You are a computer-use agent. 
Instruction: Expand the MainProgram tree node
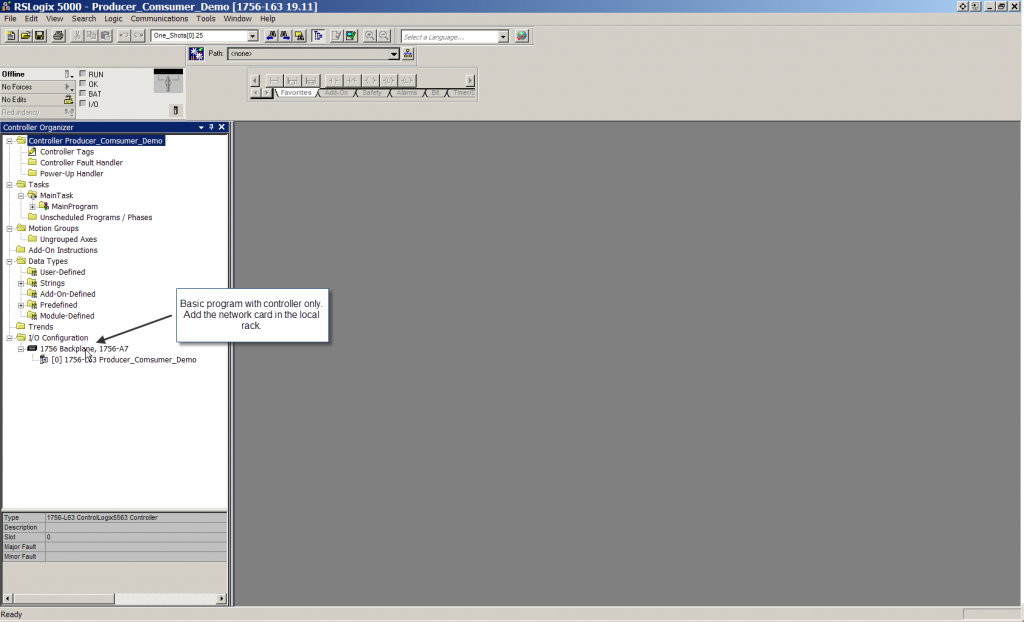tap(33, 206)
